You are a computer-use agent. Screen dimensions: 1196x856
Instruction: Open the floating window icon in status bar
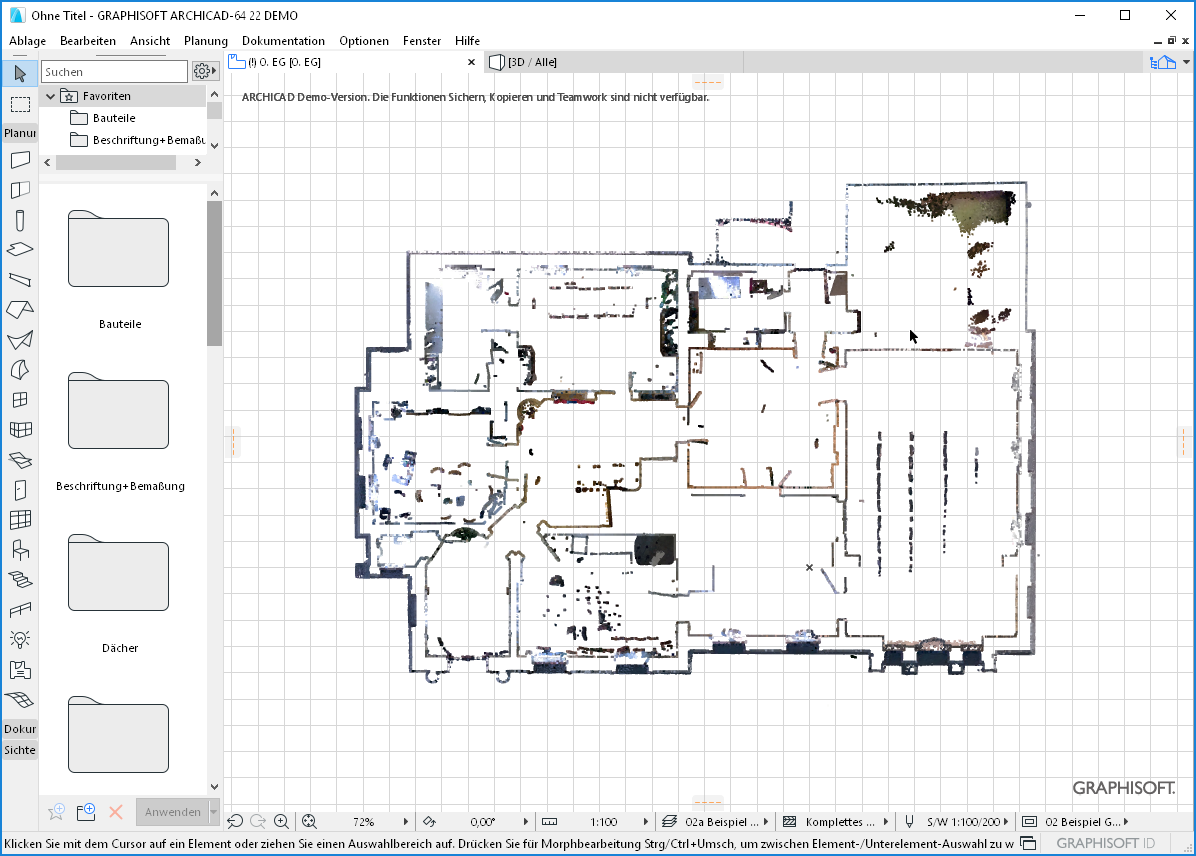[1028, 843]
